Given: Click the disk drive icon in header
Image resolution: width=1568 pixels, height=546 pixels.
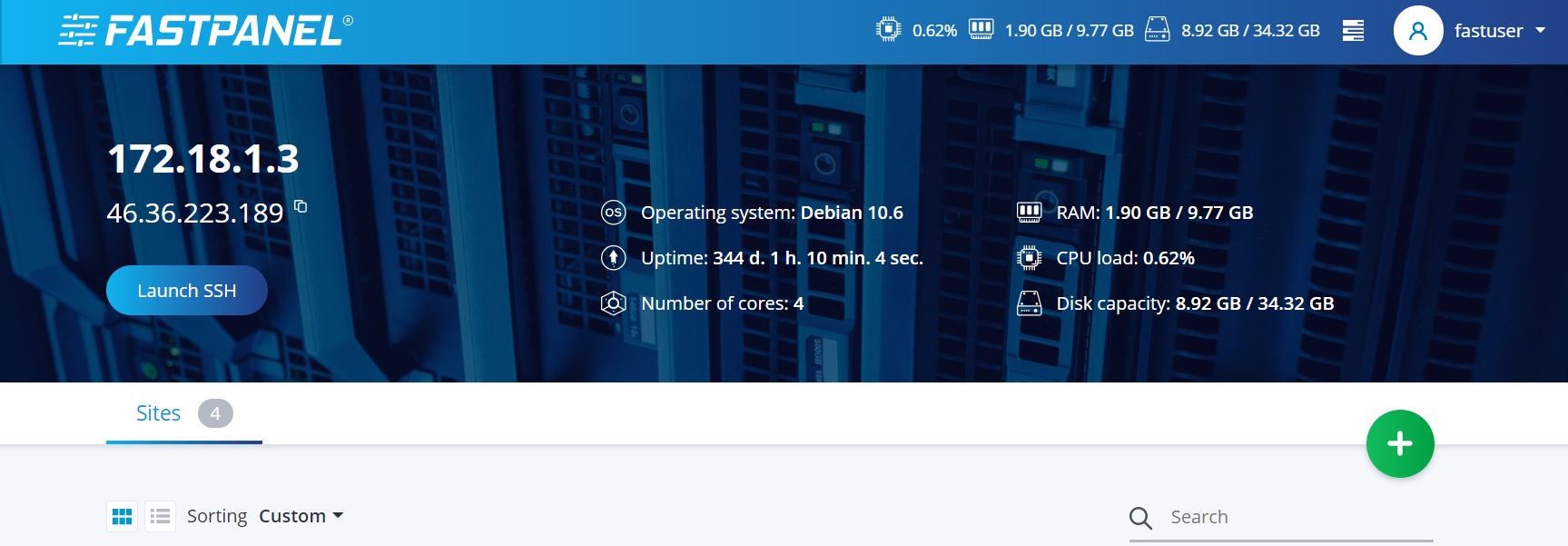Looking at the screenshot, I should [1157, 30].
